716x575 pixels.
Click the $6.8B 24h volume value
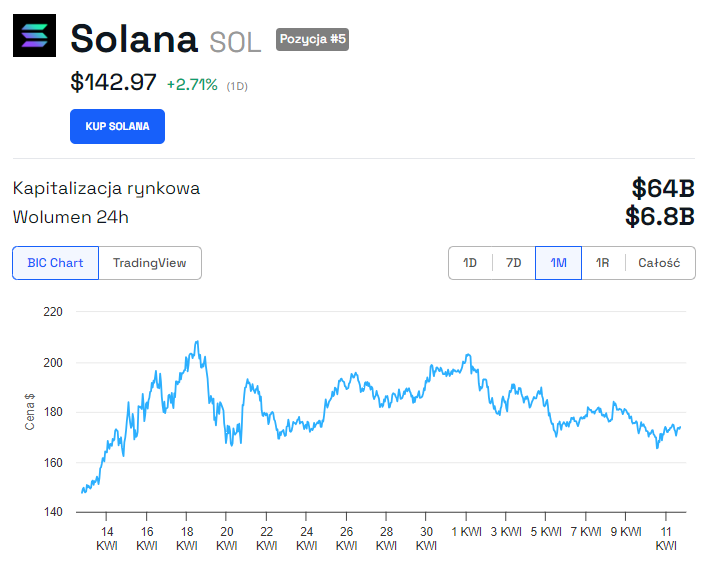(x=659, y=217)
